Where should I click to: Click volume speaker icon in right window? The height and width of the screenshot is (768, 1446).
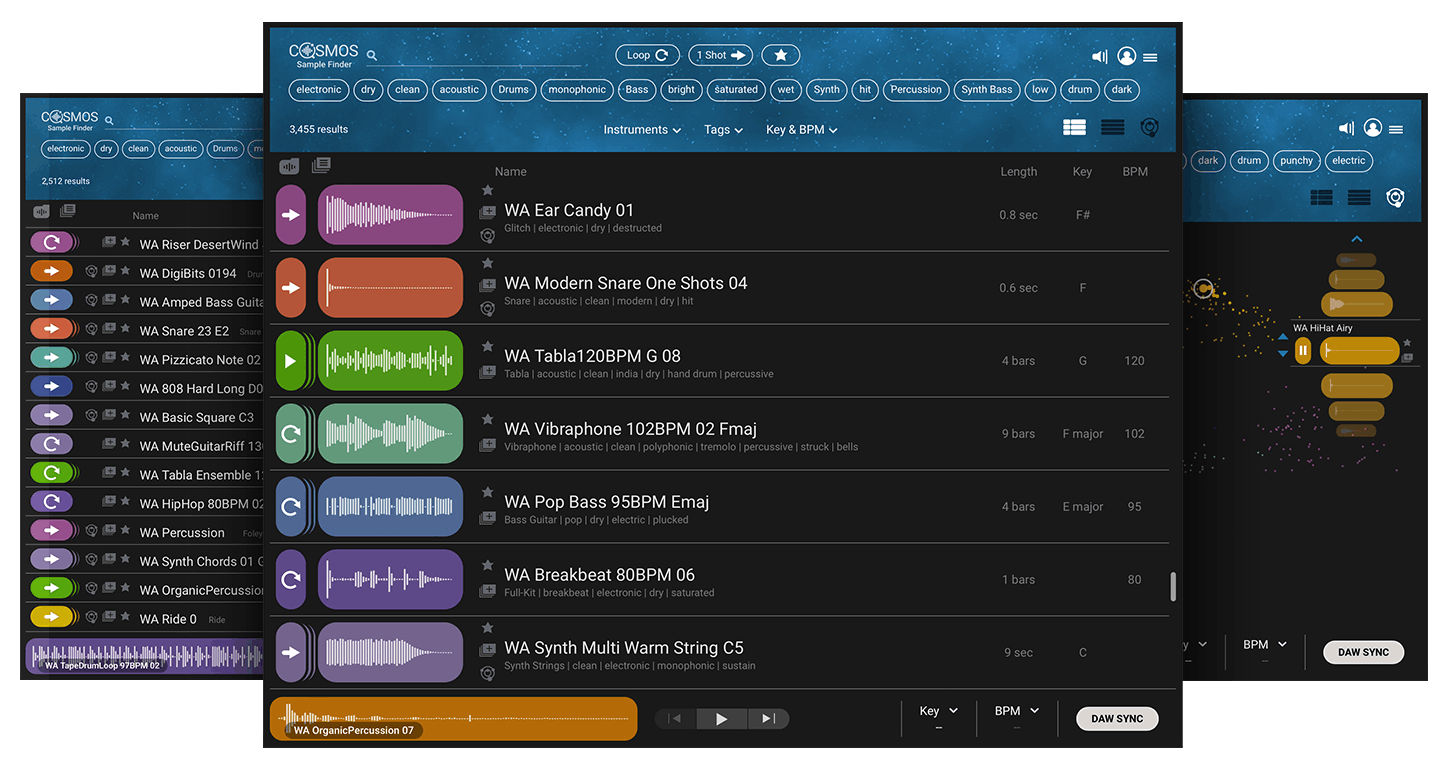coord(1346,128)
